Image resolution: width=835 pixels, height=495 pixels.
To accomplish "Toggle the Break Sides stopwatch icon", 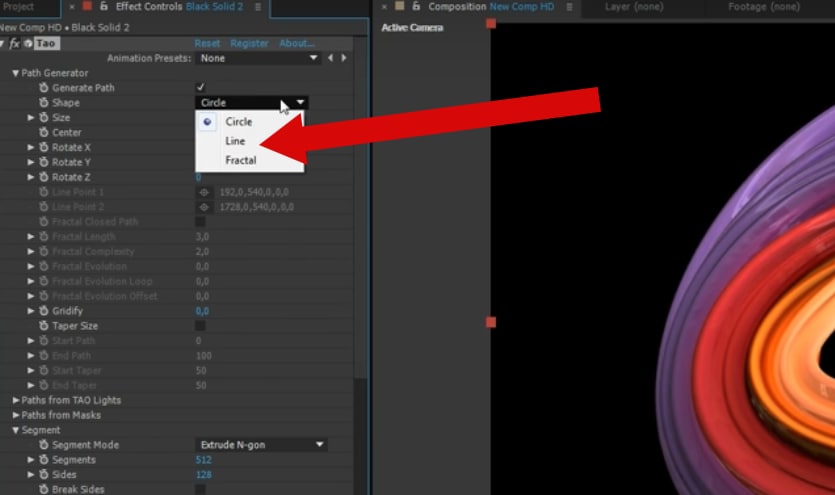I will (x=44, y=489).
